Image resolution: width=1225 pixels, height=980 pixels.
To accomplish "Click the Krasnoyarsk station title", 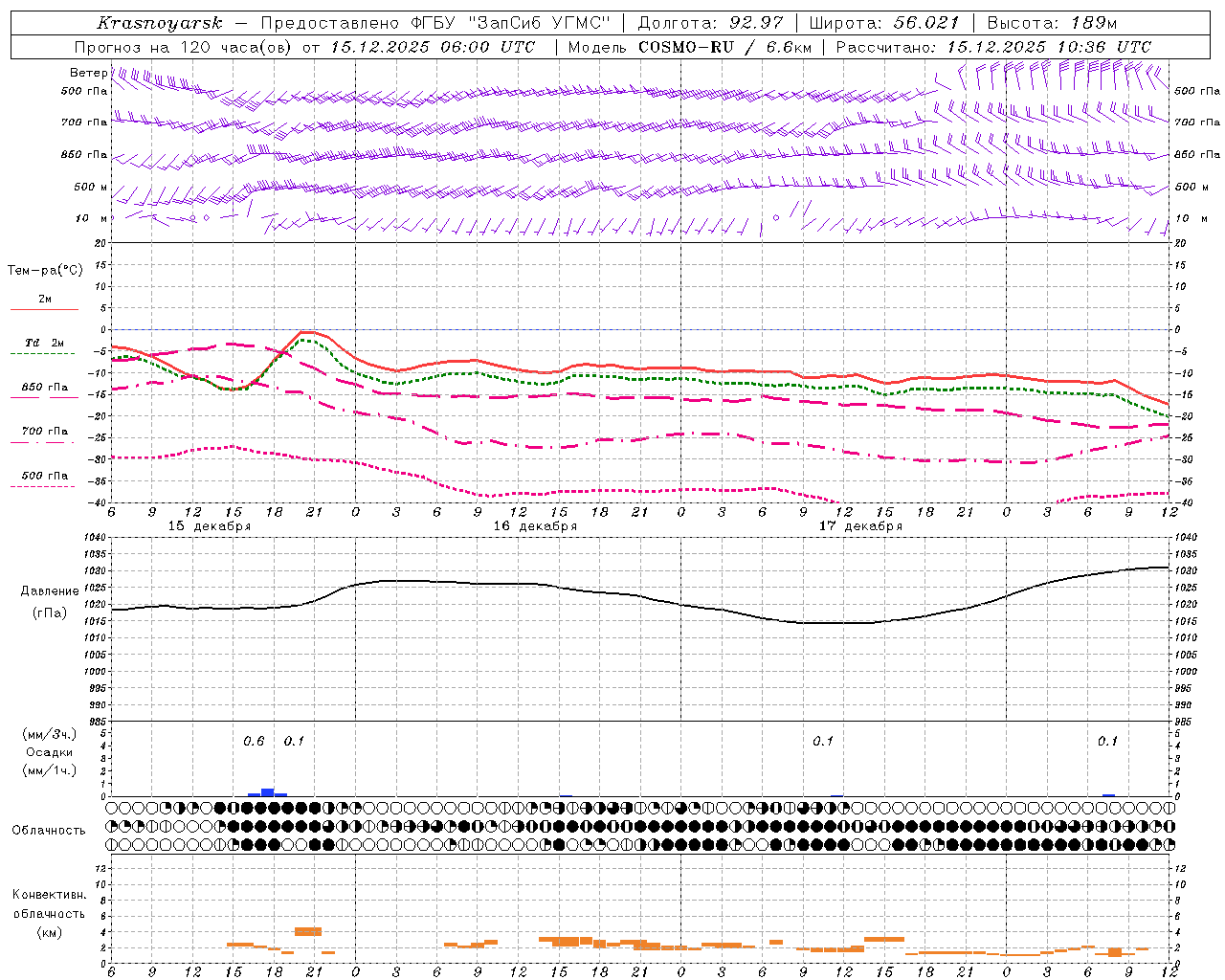I will click(160, 23).
